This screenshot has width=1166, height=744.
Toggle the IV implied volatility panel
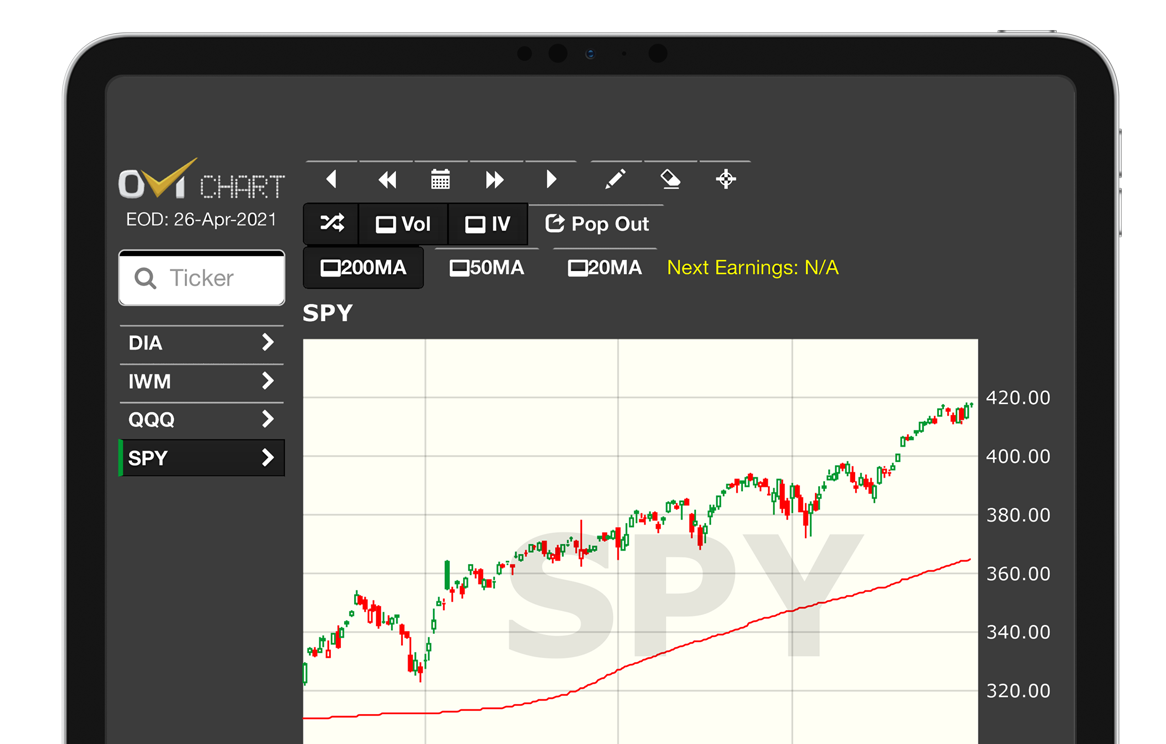[488, 224]
